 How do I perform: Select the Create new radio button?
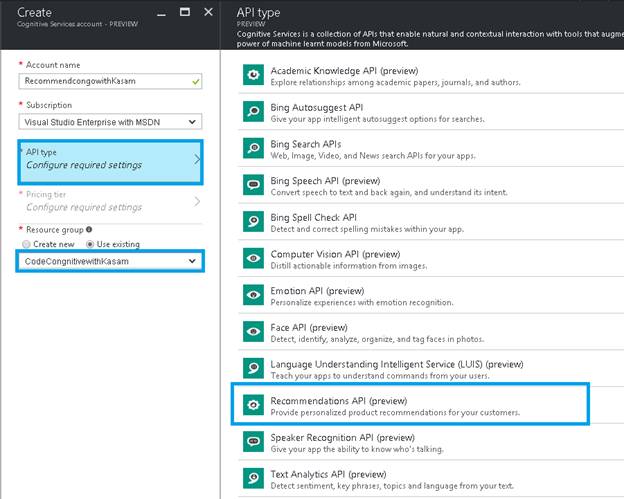26,244
